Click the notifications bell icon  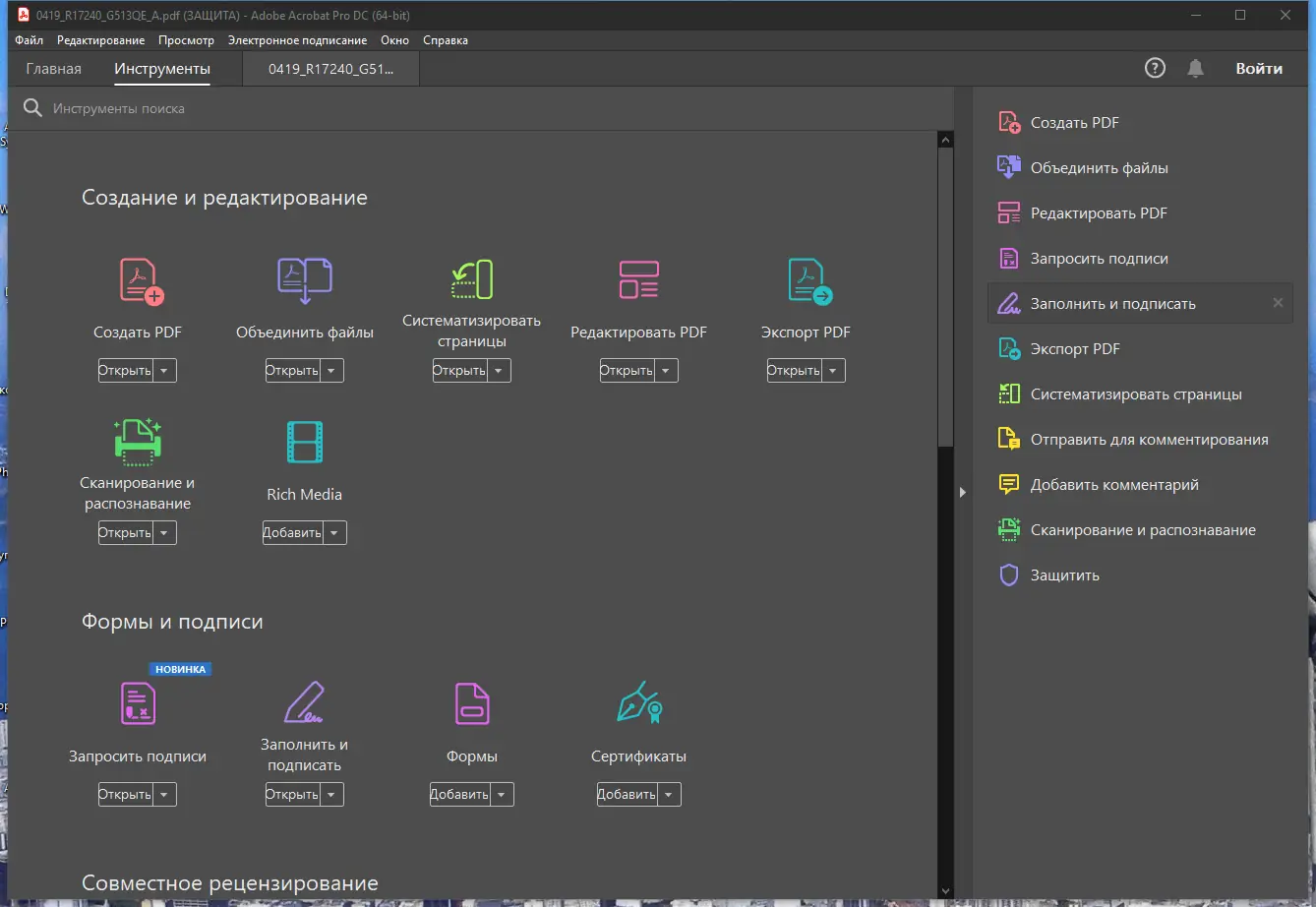coord(1195,68)
